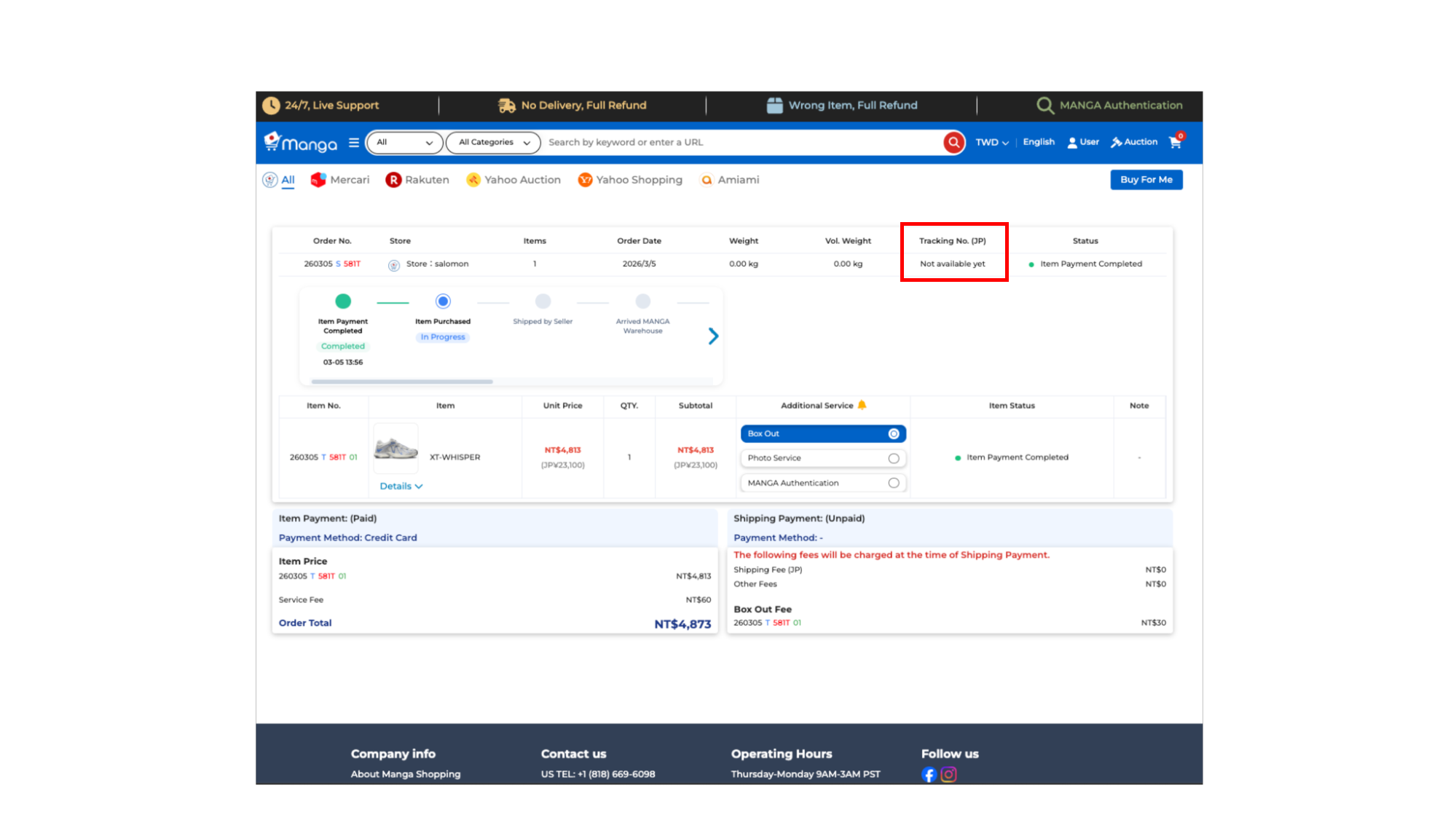
Task: Select the Photo Service radio option
Action: click(x=894, y=459)
